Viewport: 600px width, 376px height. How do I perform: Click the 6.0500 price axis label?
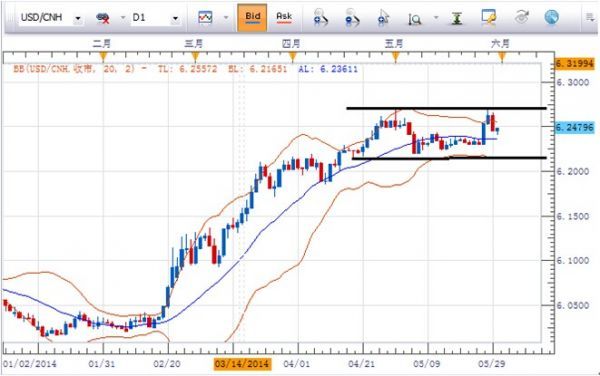tap(572, 306)
